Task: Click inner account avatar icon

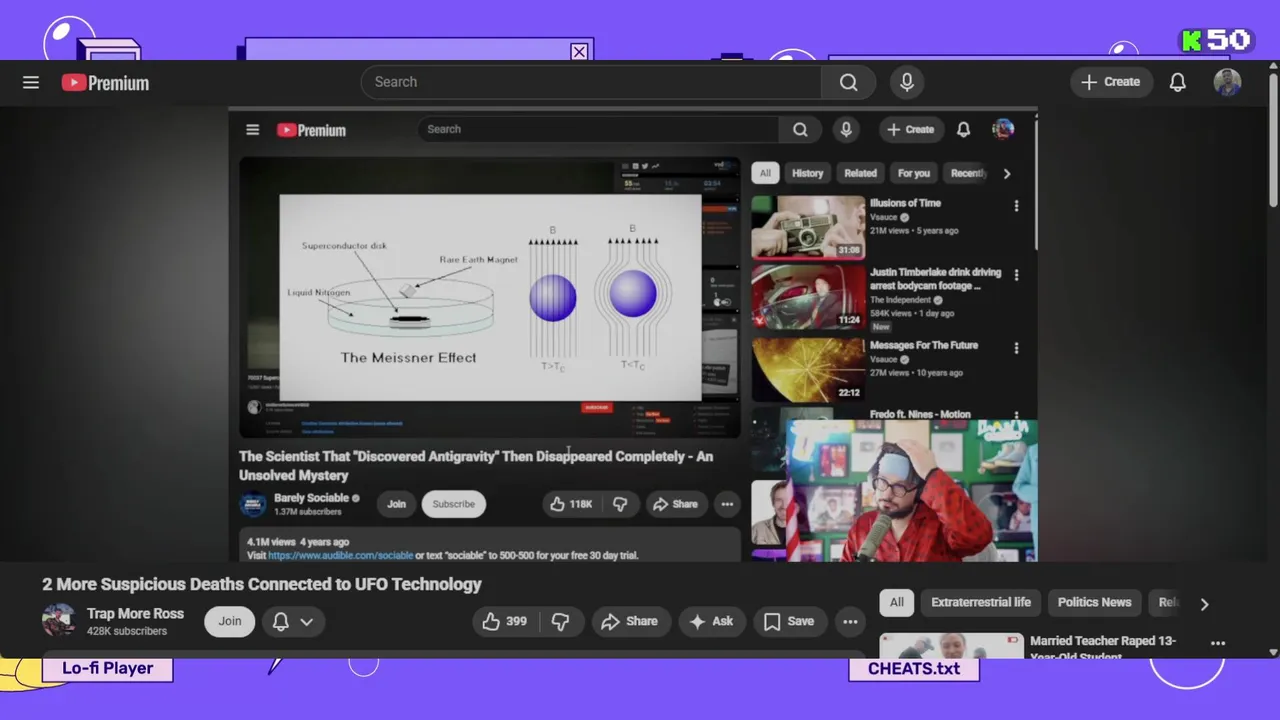Action: pos(1003,129)
